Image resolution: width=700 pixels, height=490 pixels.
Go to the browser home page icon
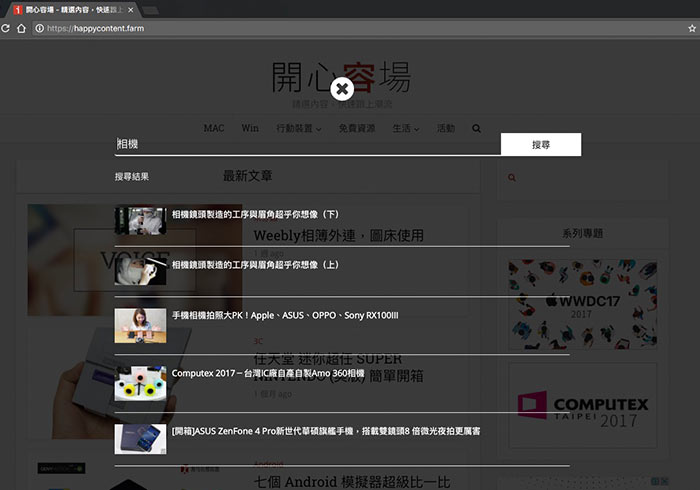point(21,28)
